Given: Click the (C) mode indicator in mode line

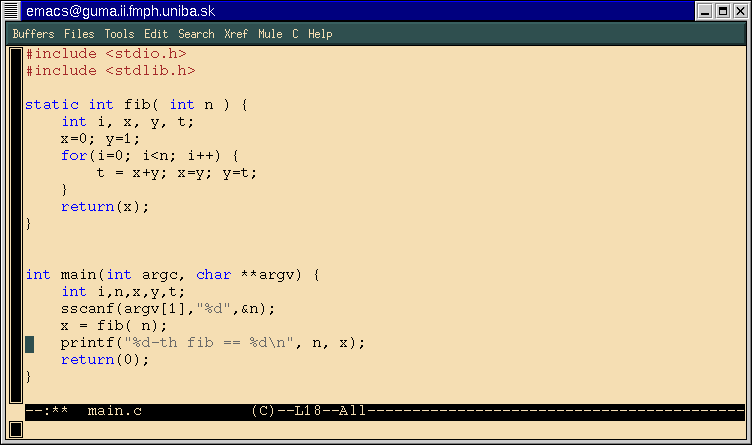Looking at the screenshot, I should tap(263, 411).
